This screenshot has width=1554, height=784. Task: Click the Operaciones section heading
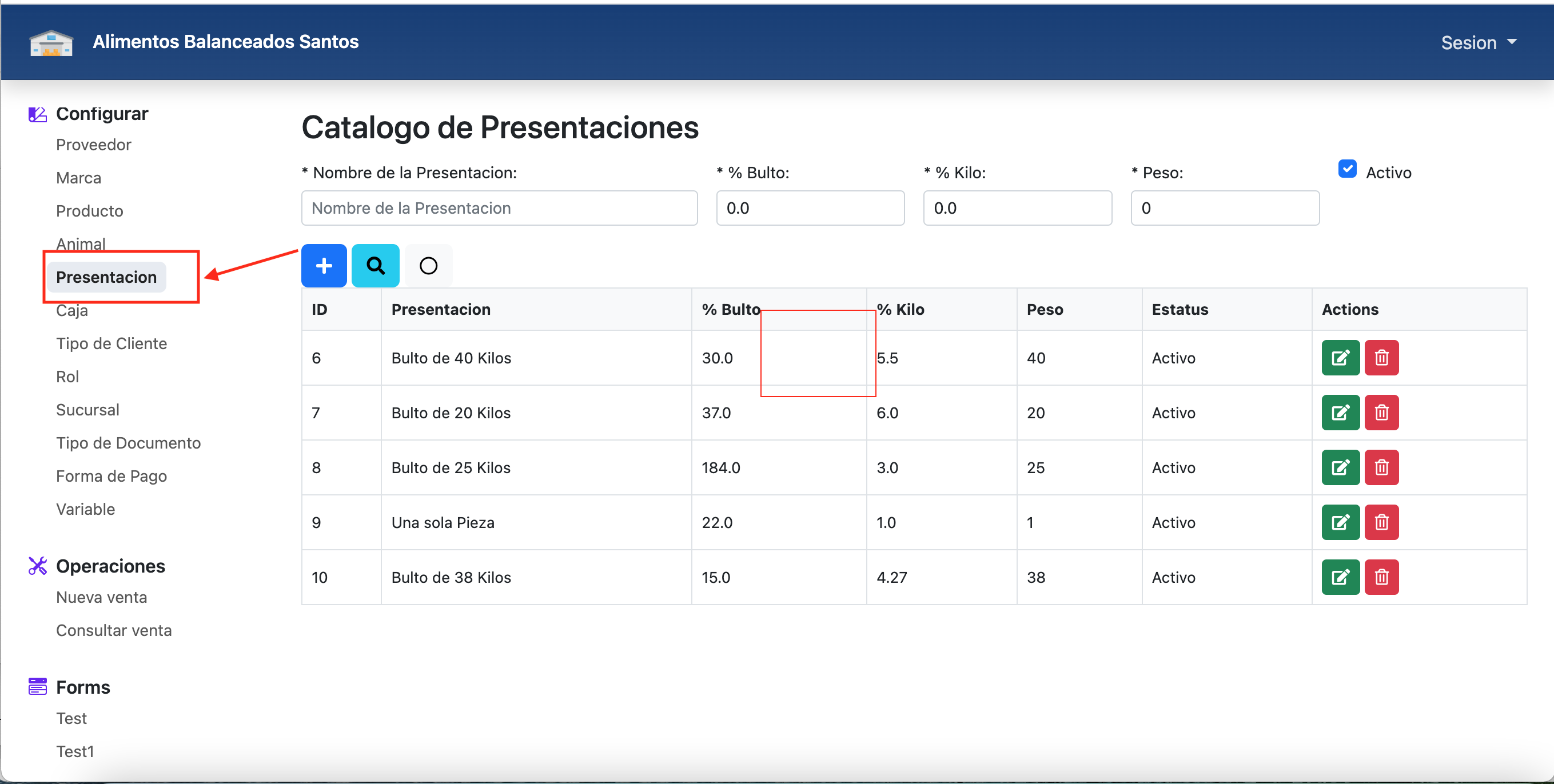[x=110, y=566]
